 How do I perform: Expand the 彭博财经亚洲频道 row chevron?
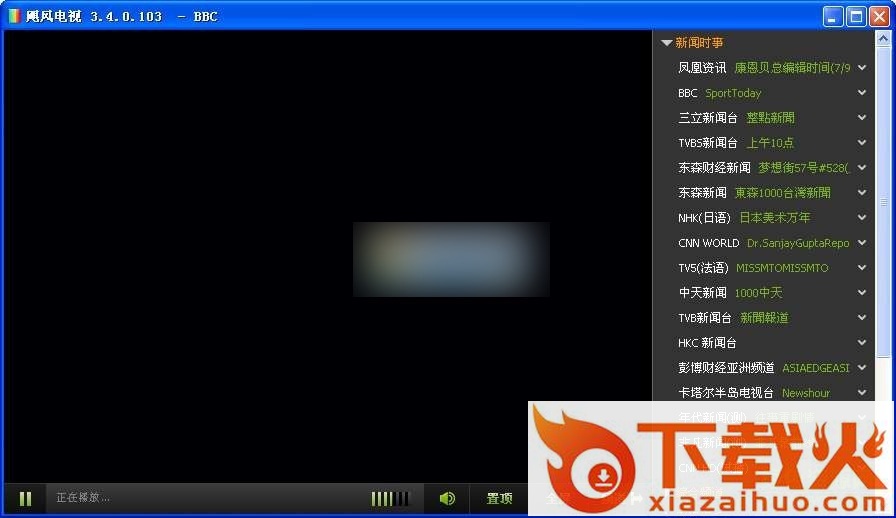(x=862, y=368)
